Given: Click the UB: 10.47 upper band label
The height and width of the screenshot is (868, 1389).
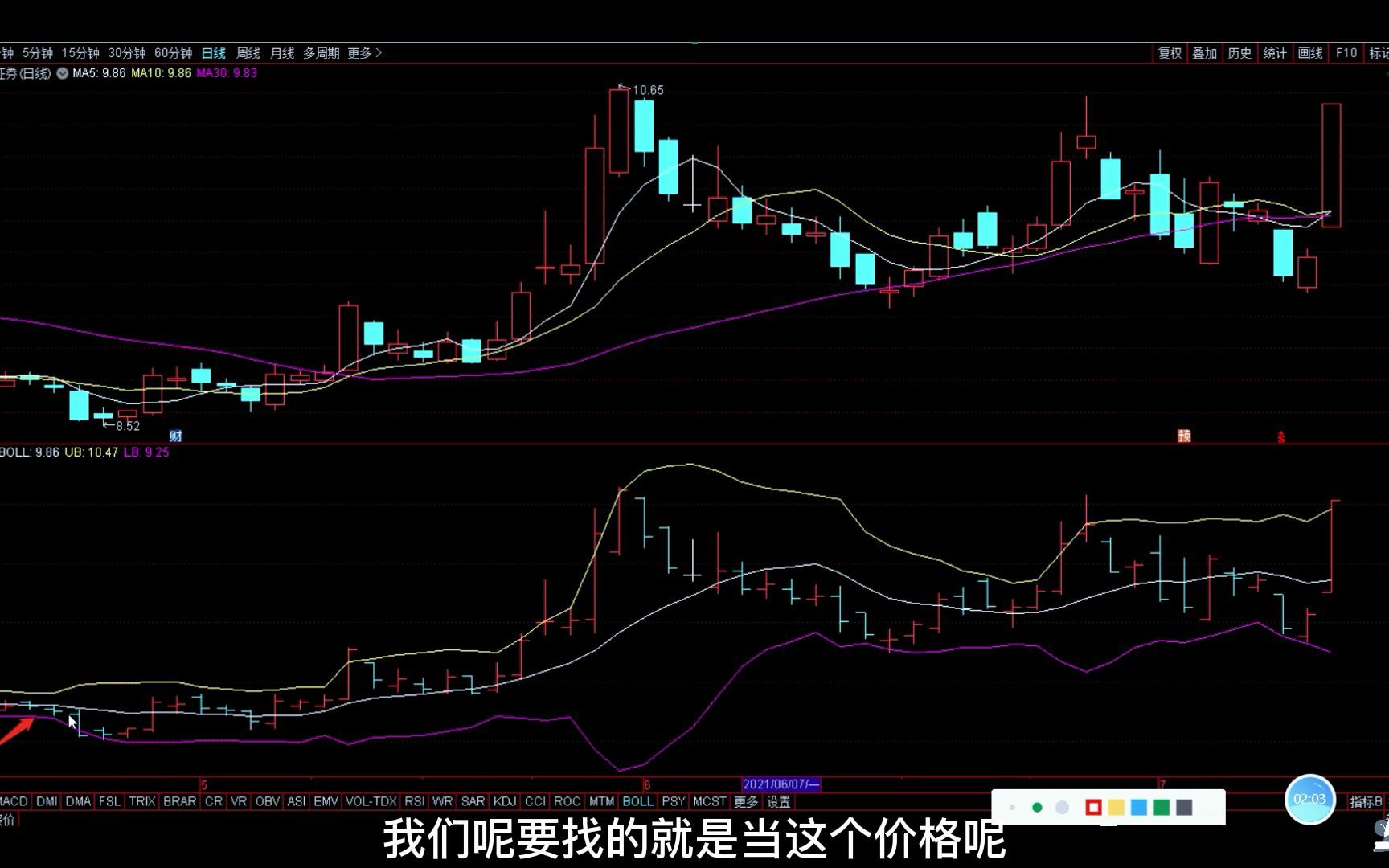Looking at the screenshot, I should (x=92, y=452).
